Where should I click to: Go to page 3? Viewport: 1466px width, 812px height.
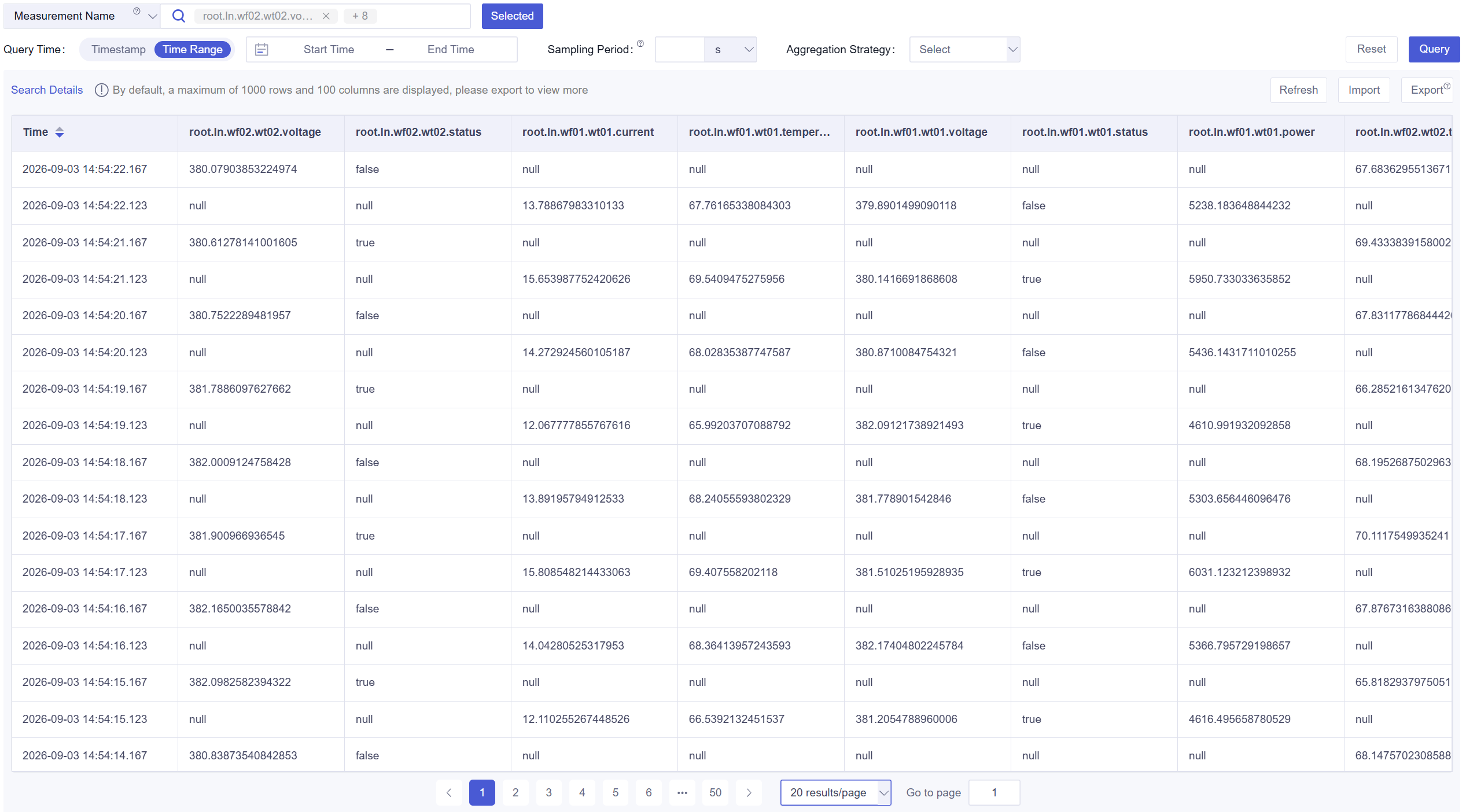[548, 793]
